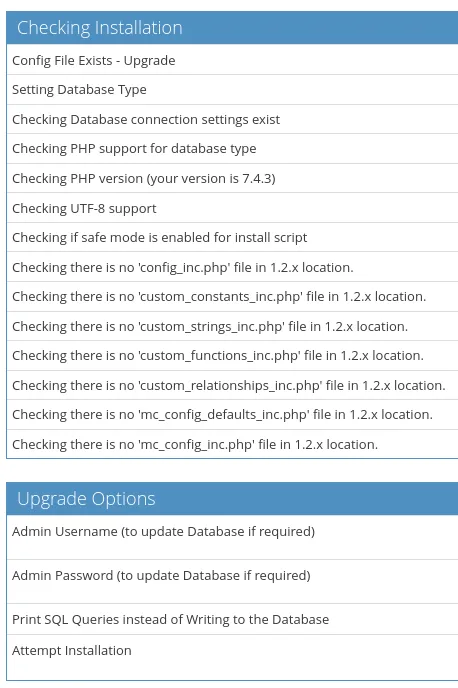Click the Setting Database Type row
The image size is (458, 688).
[232, 90]
